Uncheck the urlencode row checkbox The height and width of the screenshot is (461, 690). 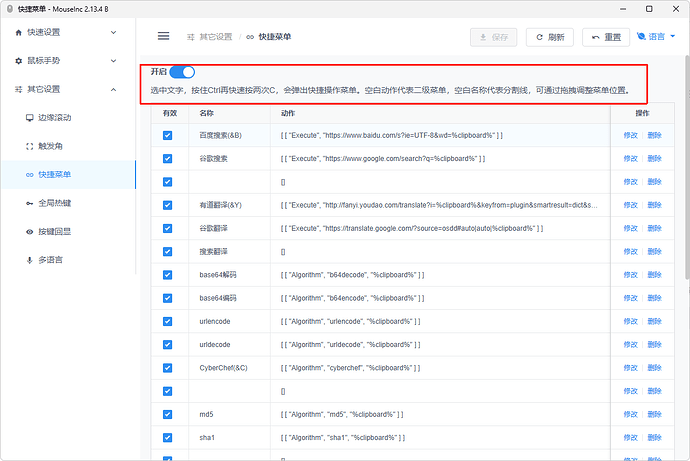[167, 322]
